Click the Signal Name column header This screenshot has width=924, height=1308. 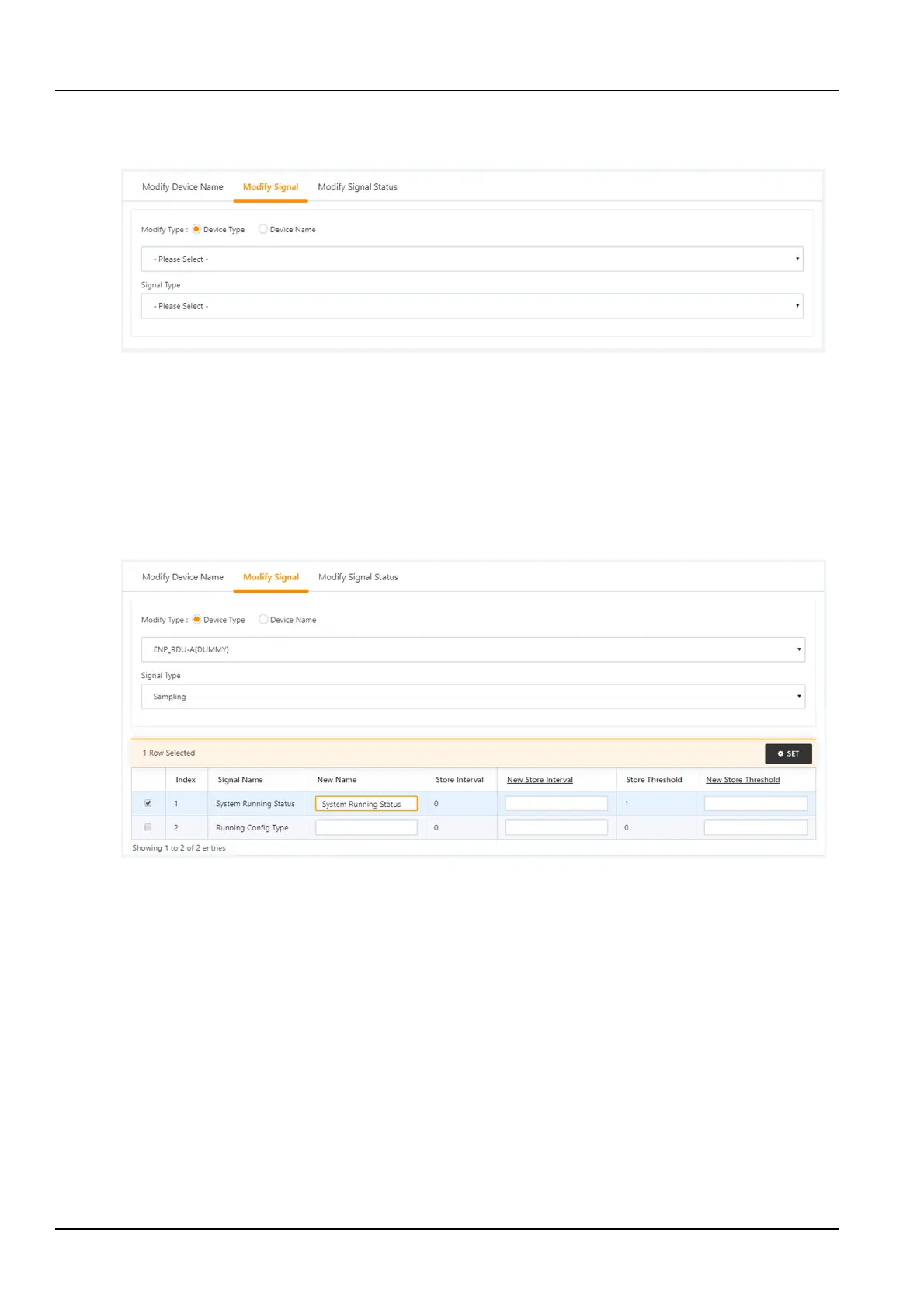[240, 780]
